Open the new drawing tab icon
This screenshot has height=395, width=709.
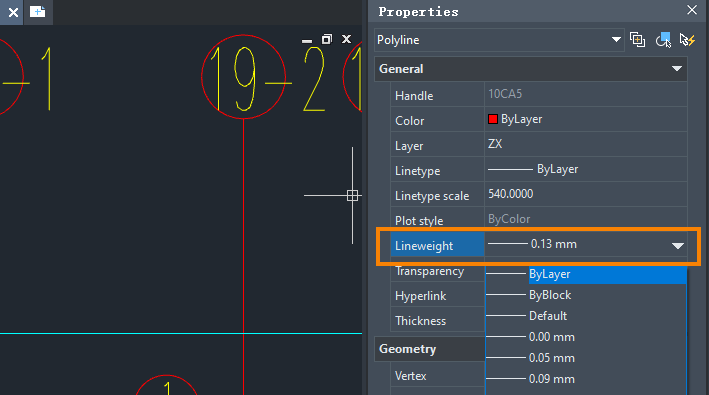tap(38, 12)
